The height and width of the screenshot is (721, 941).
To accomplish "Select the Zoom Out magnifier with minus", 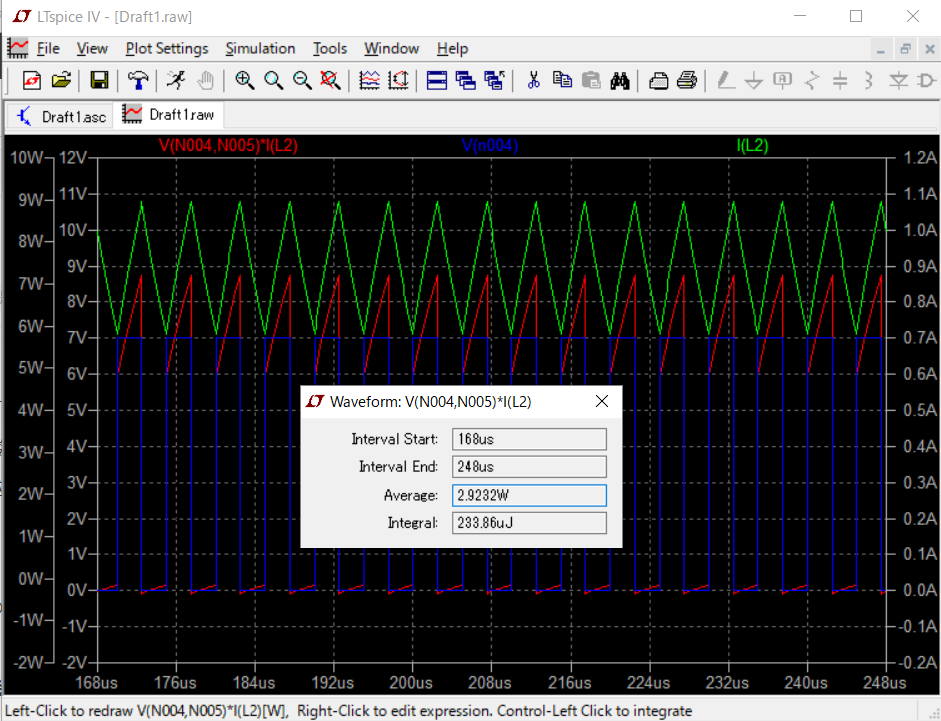I will point(302,80).
